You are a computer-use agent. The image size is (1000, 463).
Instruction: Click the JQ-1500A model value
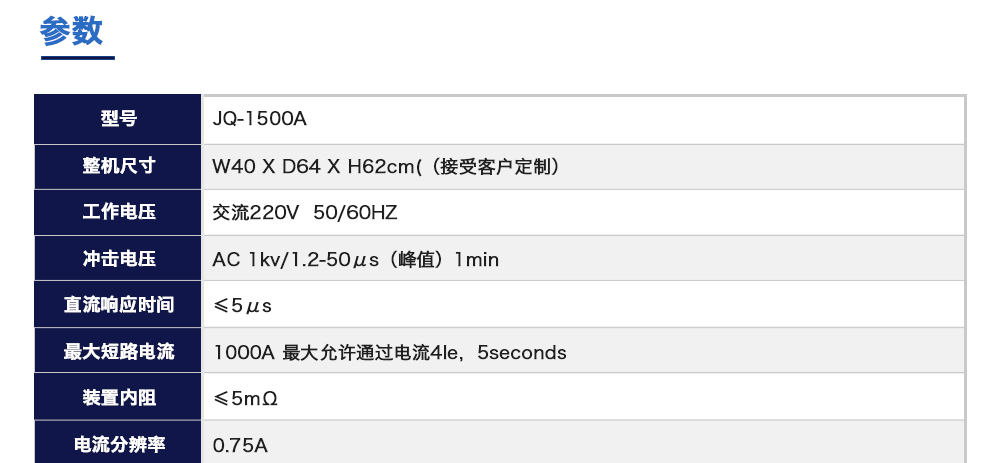click(x=259, y=119)
